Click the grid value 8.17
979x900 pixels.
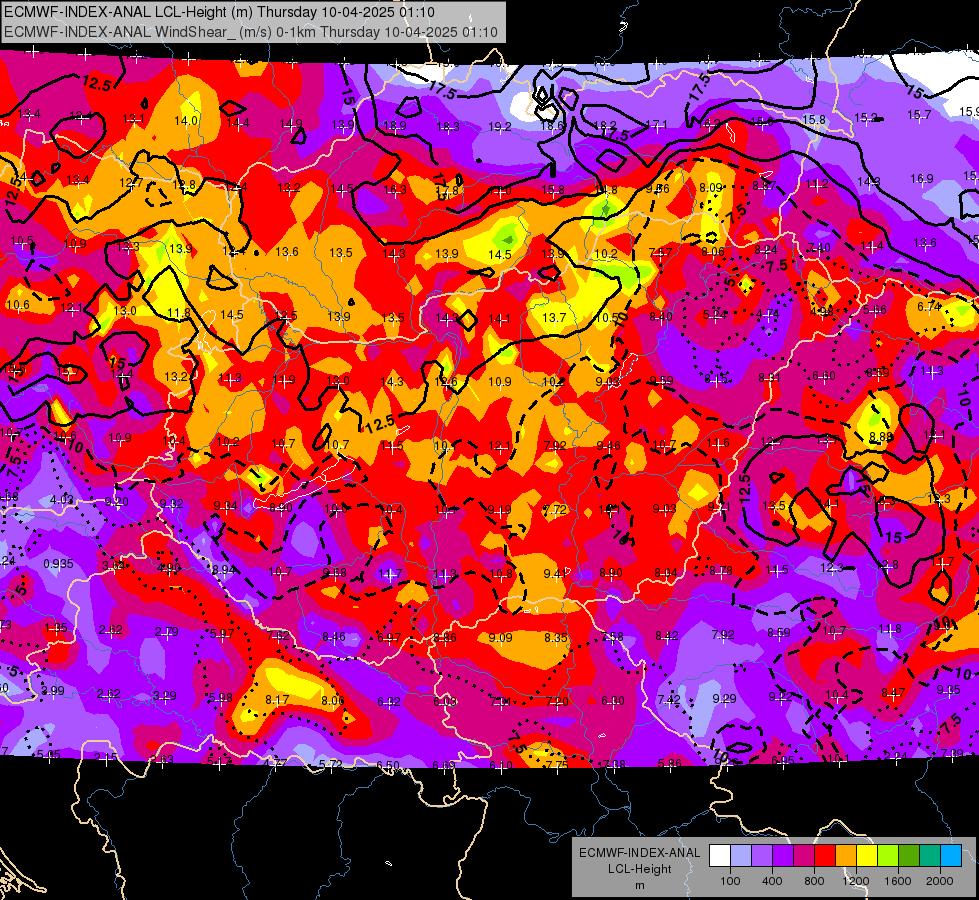click(x=277, y=700)
